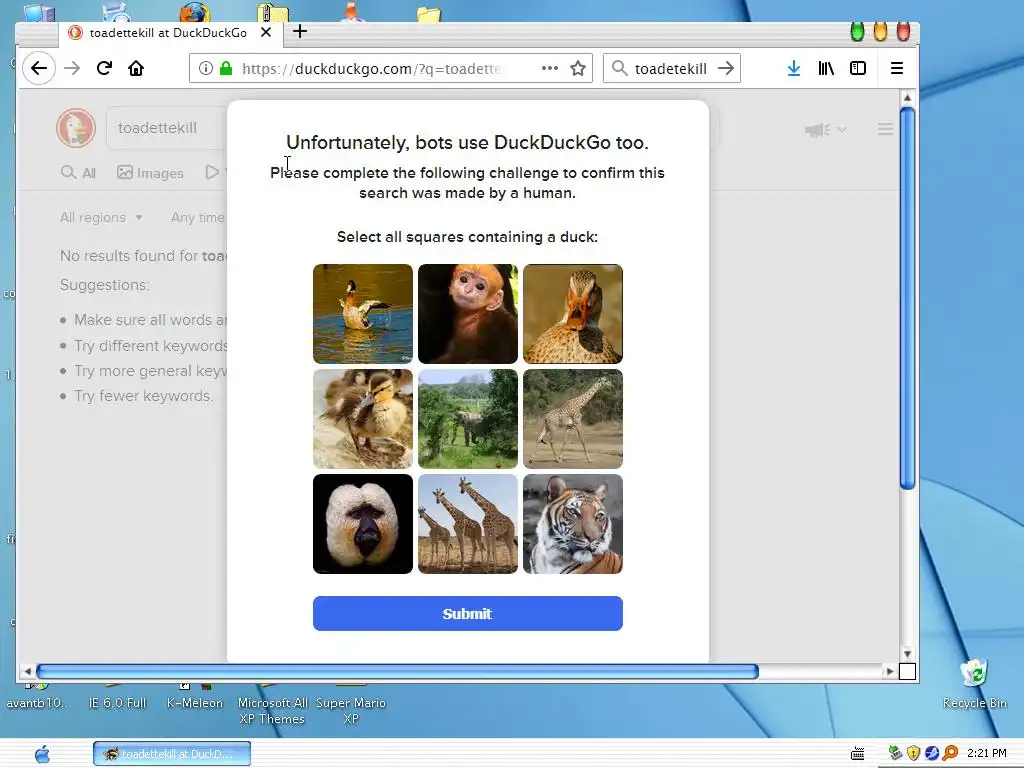
Task: Select the swimming duck on water image
Action: tap(362, 314)
